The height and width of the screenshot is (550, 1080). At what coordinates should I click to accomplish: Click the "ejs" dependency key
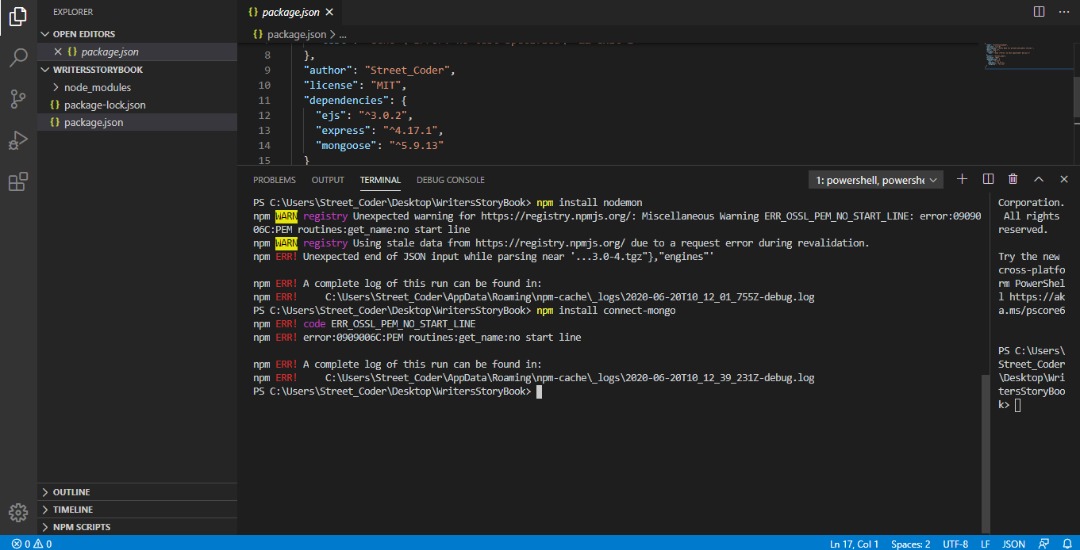[331, 115]
